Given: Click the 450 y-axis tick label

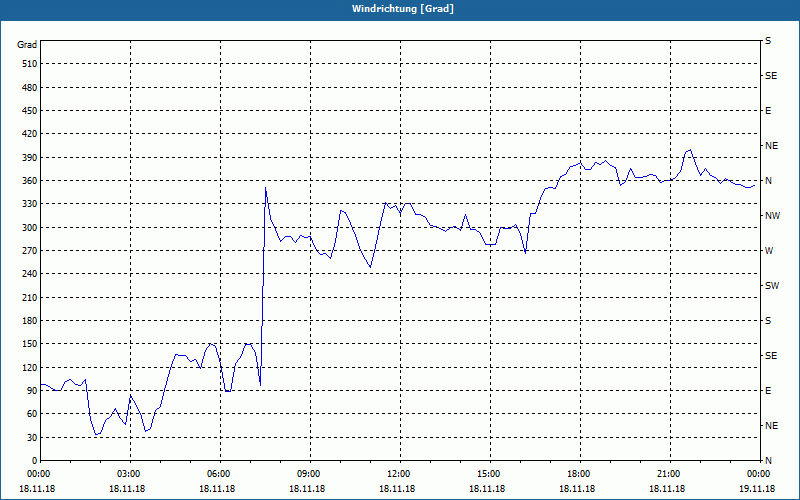Looking at the screenshot, I should [x=30, y=111].
